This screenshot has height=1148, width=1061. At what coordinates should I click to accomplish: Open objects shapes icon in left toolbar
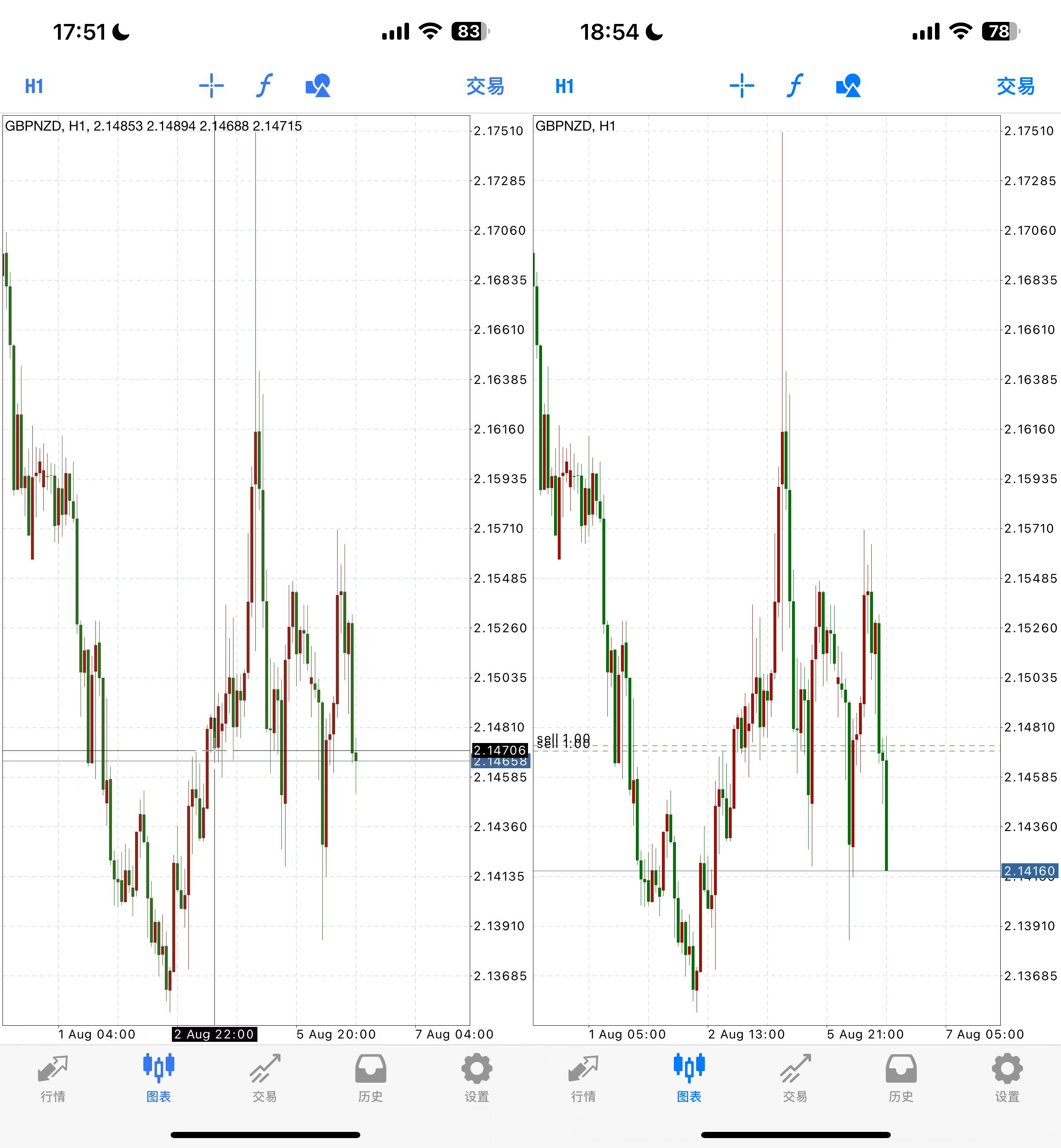point(317,86)
